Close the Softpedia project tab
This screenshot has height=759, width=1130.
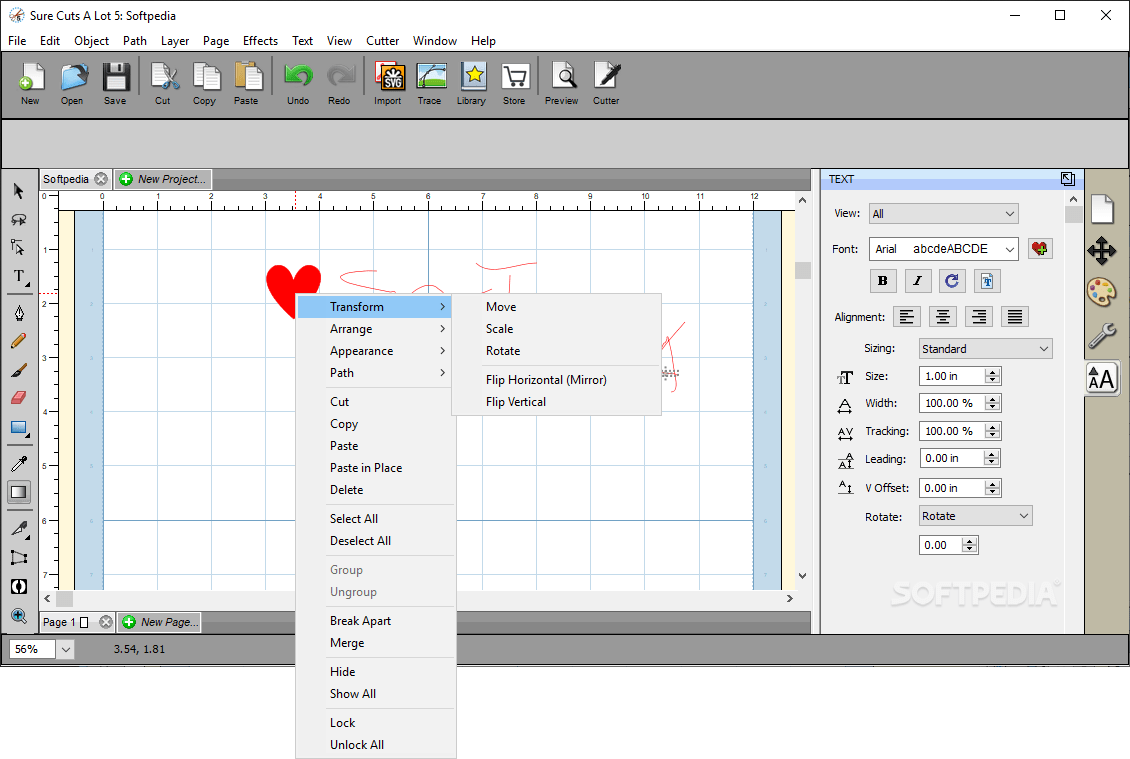(102, 179)
